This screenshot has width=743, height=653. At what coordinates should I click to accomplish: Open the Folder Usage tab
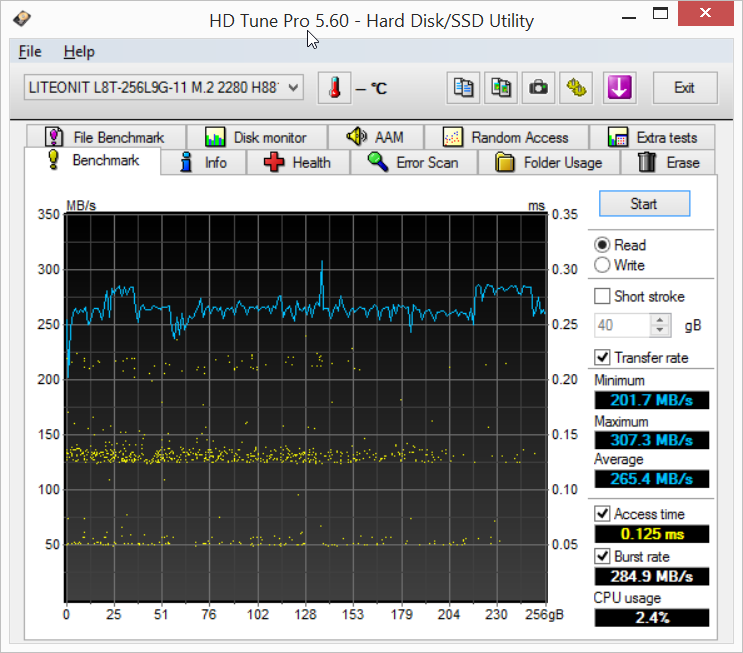[x=549, y=163]
